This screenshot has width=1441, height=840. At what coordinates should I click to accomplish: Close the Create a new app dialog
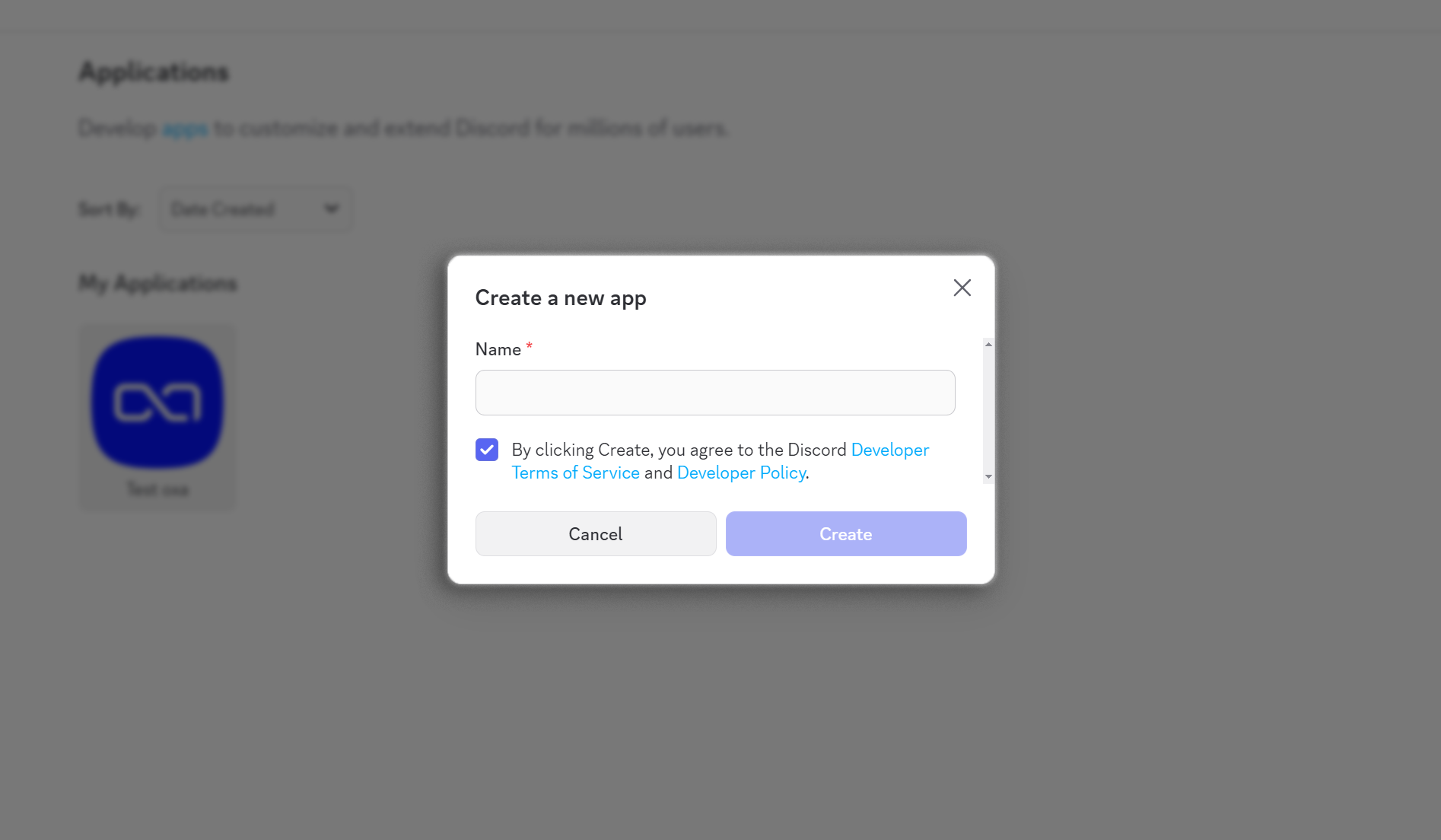tap(962, 288)
